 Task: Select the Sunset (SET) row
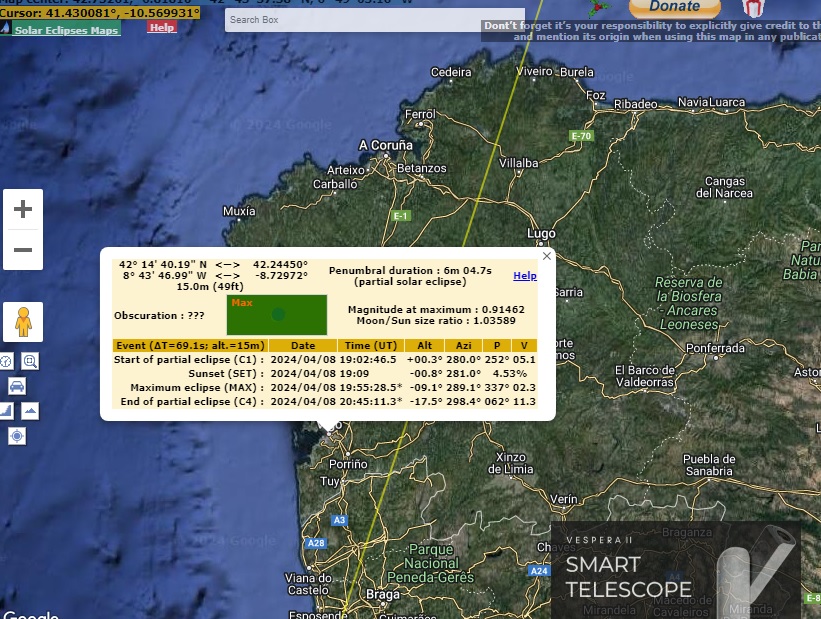(x=325, y=373)
